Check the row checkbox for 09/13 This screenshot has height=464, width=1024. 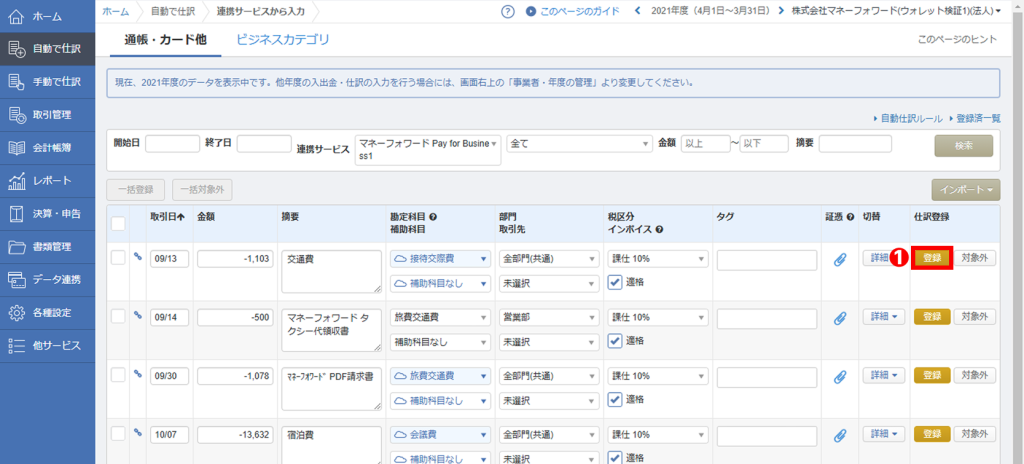(x=118, y=258)
